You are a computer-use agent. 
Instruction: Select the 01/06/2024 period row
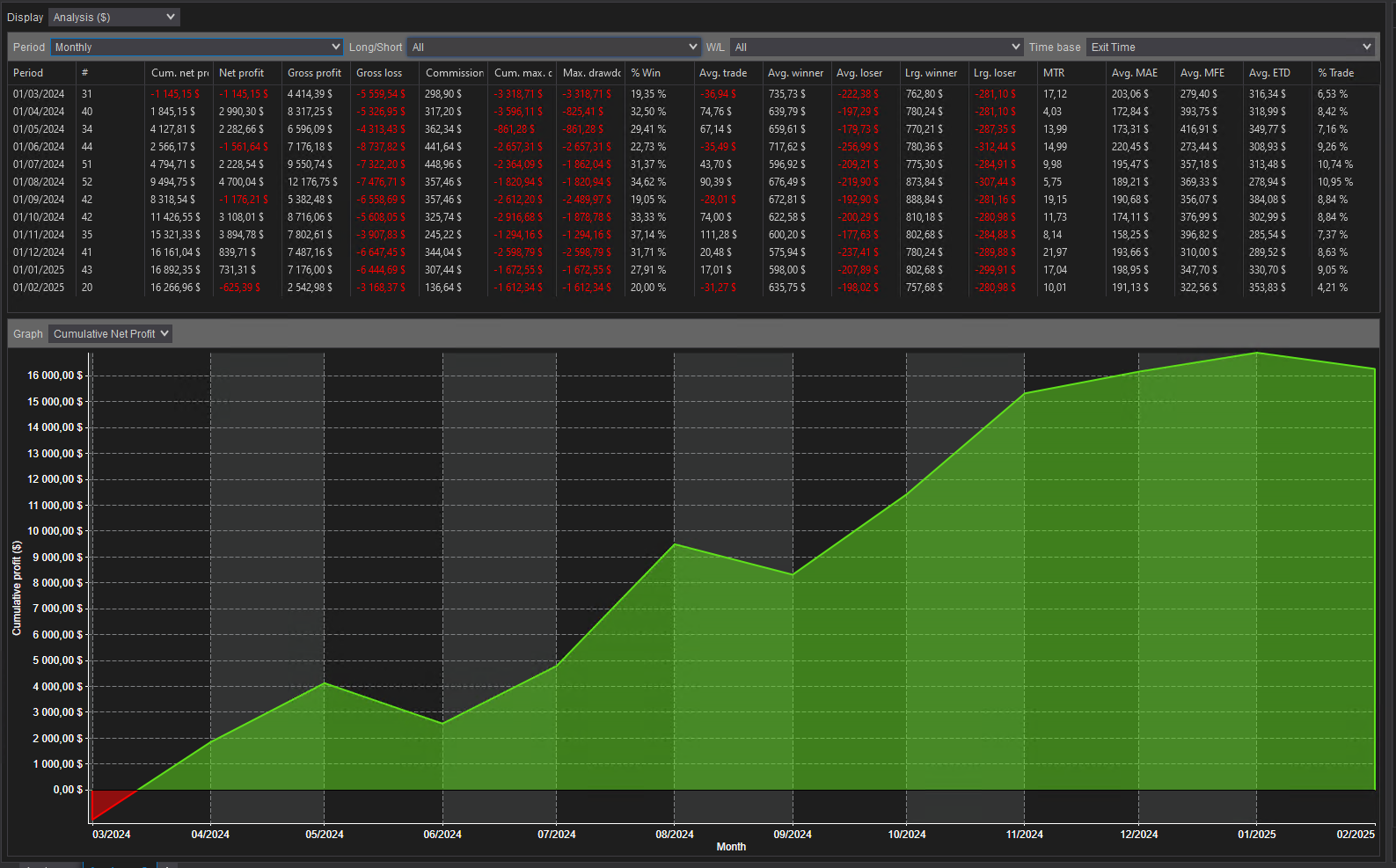click(x=693, y=147)
